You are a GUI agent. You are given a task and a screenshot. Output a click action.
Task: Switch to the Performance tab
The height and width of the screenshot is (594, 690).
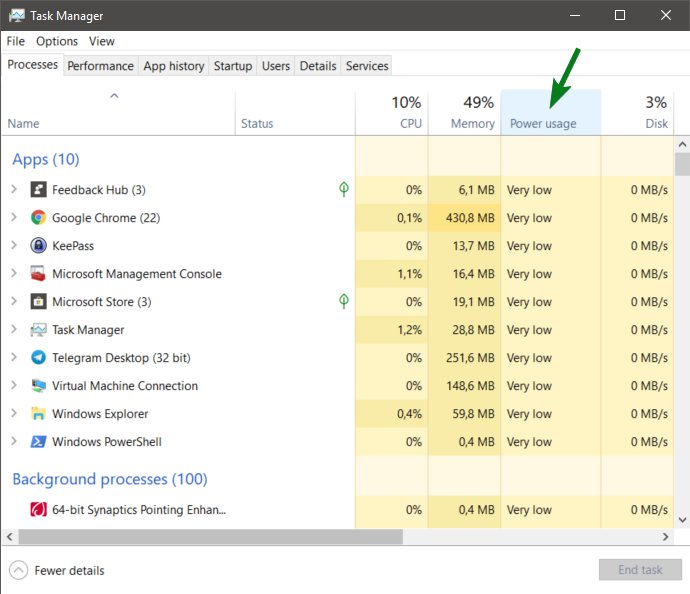pyautogui.click(x=100, y=66)
